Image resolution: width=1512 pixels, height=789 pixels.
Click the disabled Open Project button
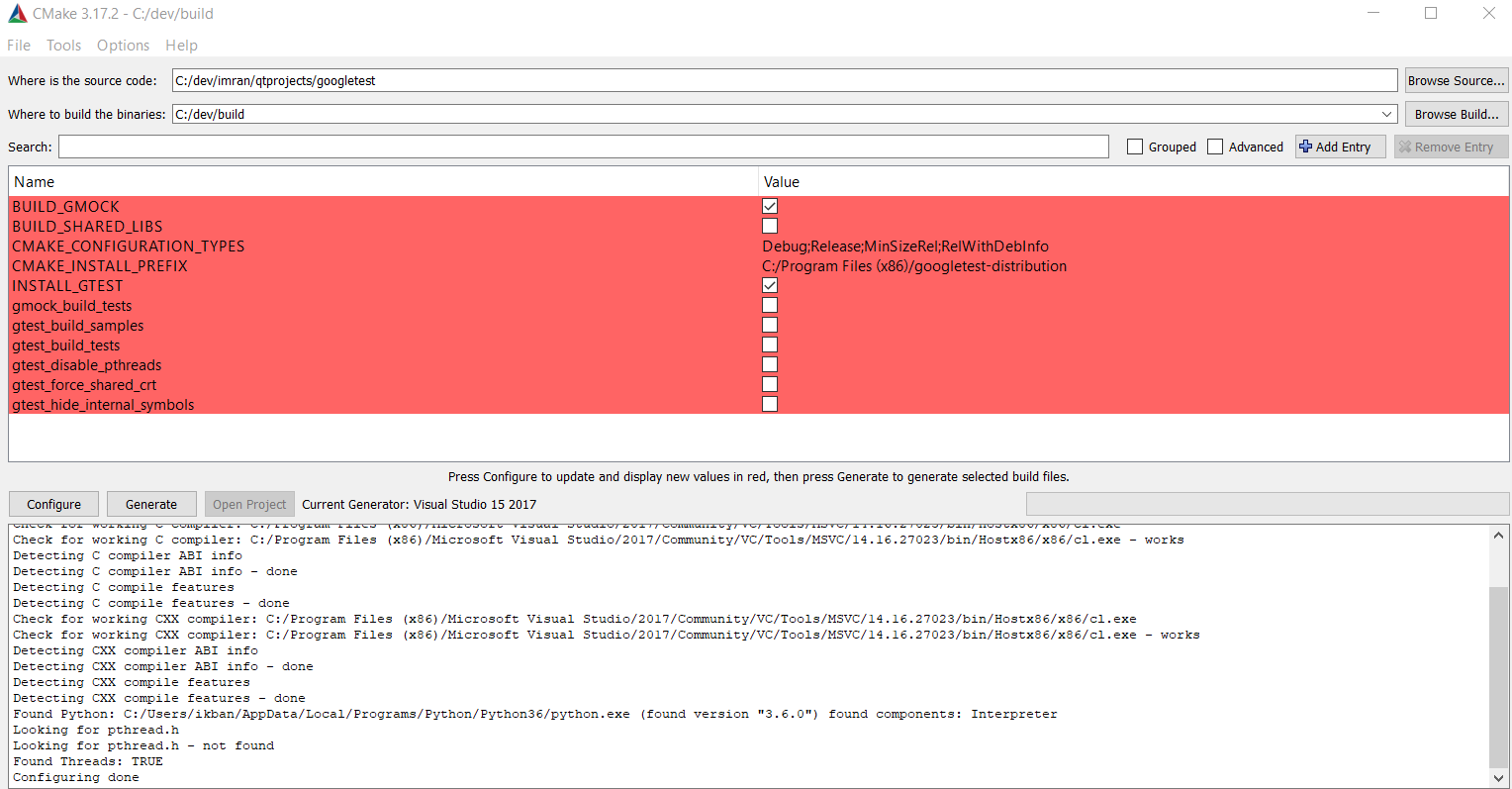pyautogui.click(x=249, y=504)
